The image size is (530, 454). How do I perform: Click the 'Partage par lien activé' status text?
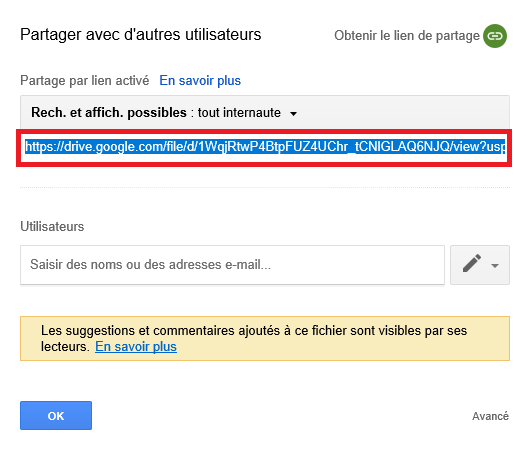(x=85, y=80)
